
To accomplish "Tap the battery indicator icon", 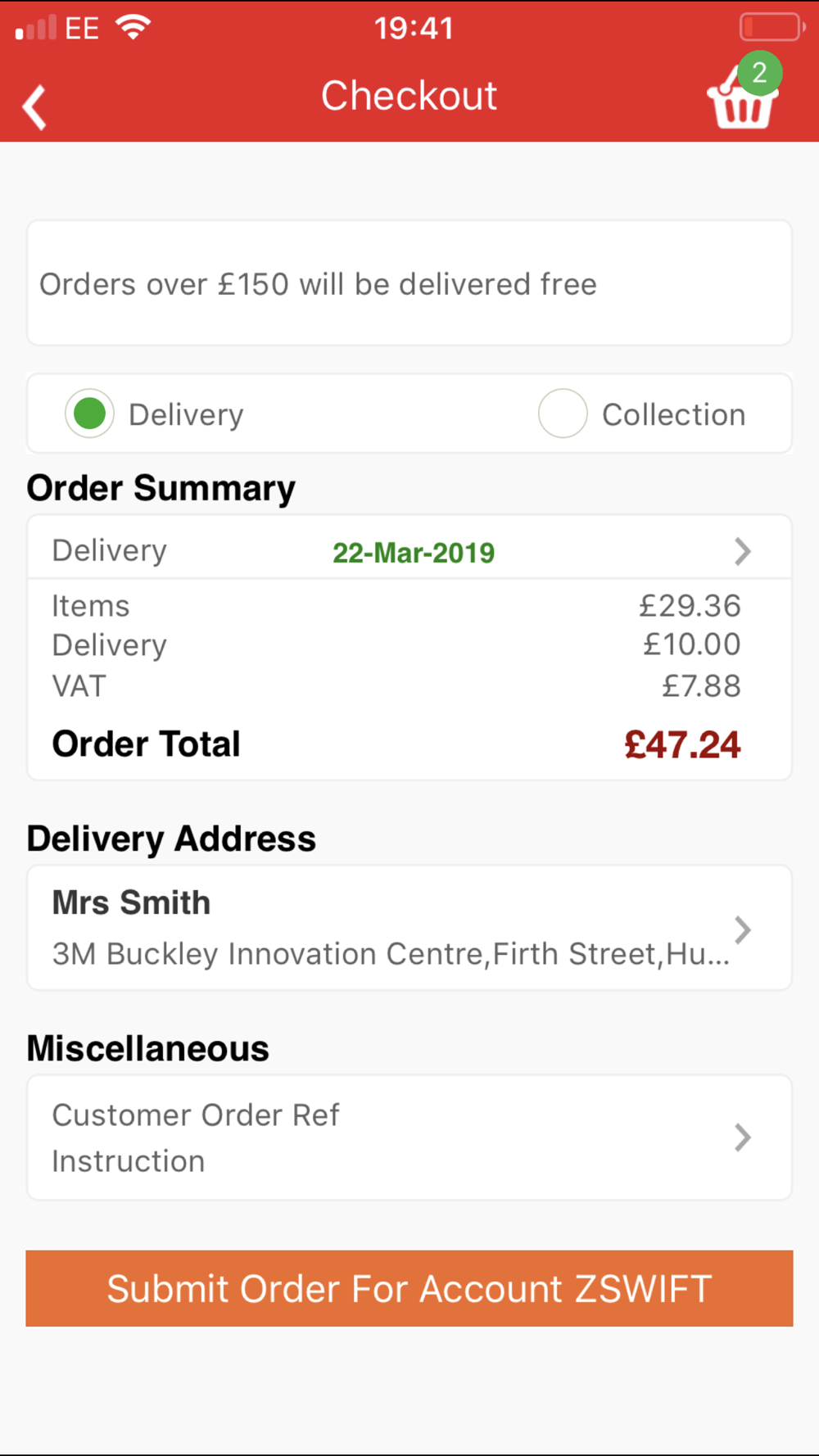I will pos(771,27).
